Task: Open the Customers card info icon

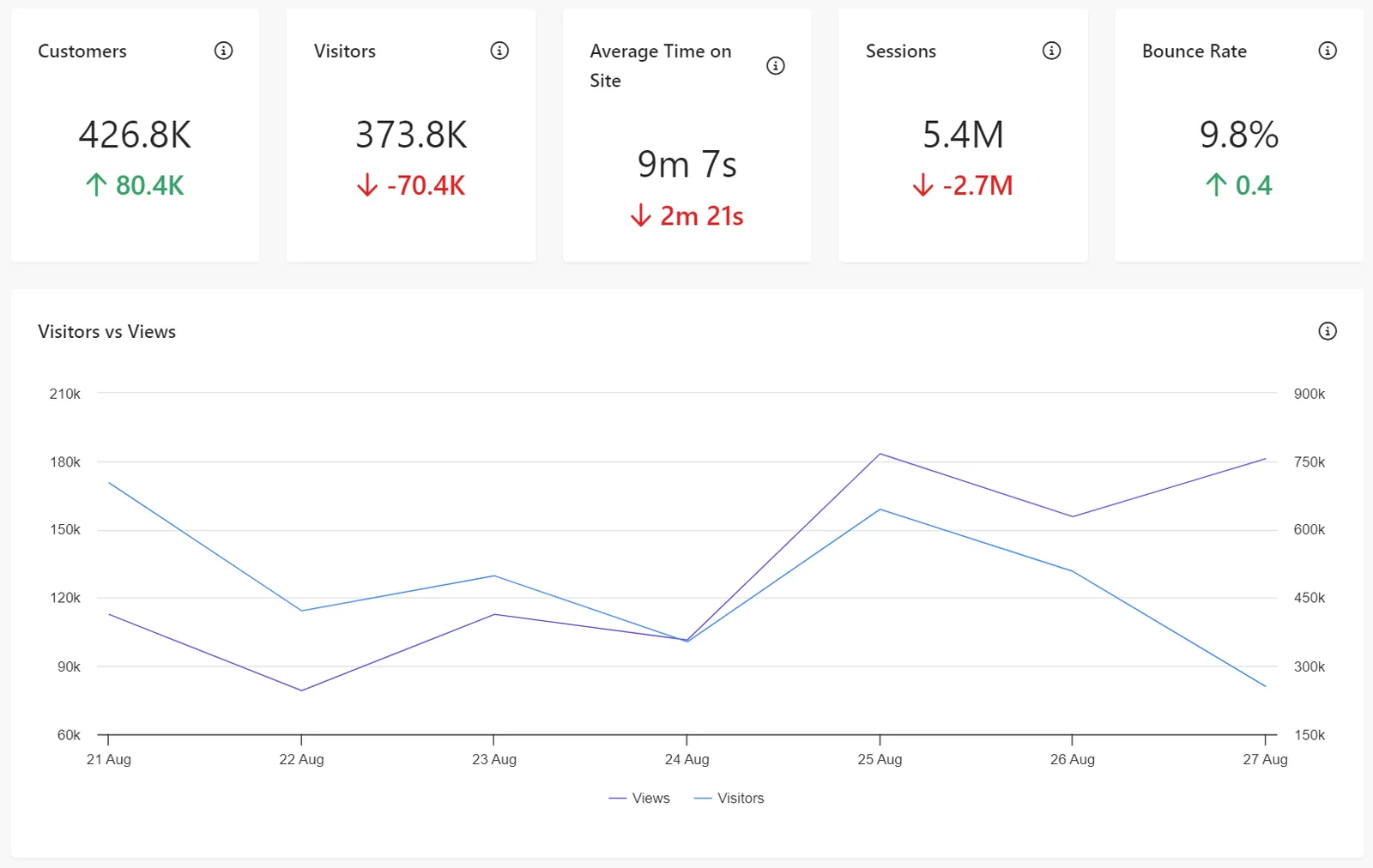Action: [x=223, y=51]
